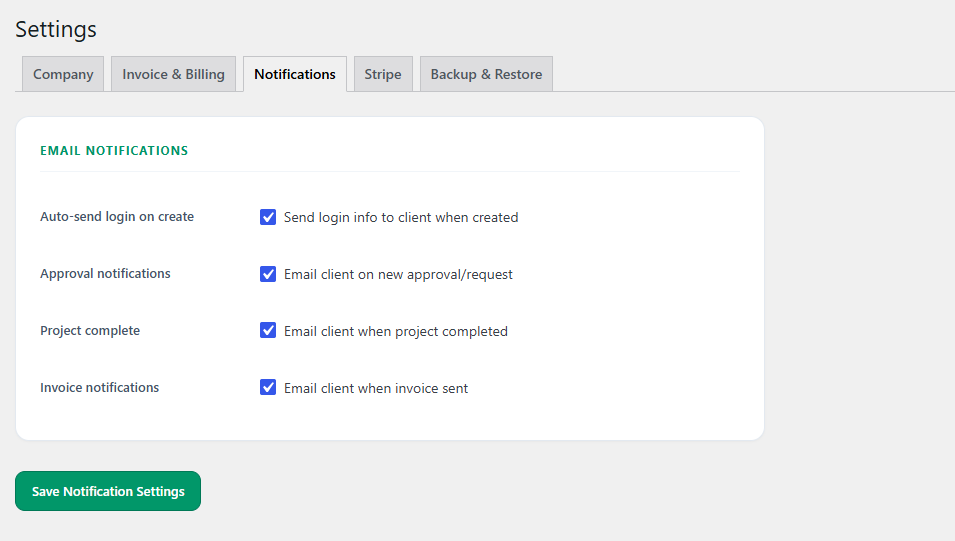Click the 'Approval notifications' row label

point(105,274)
